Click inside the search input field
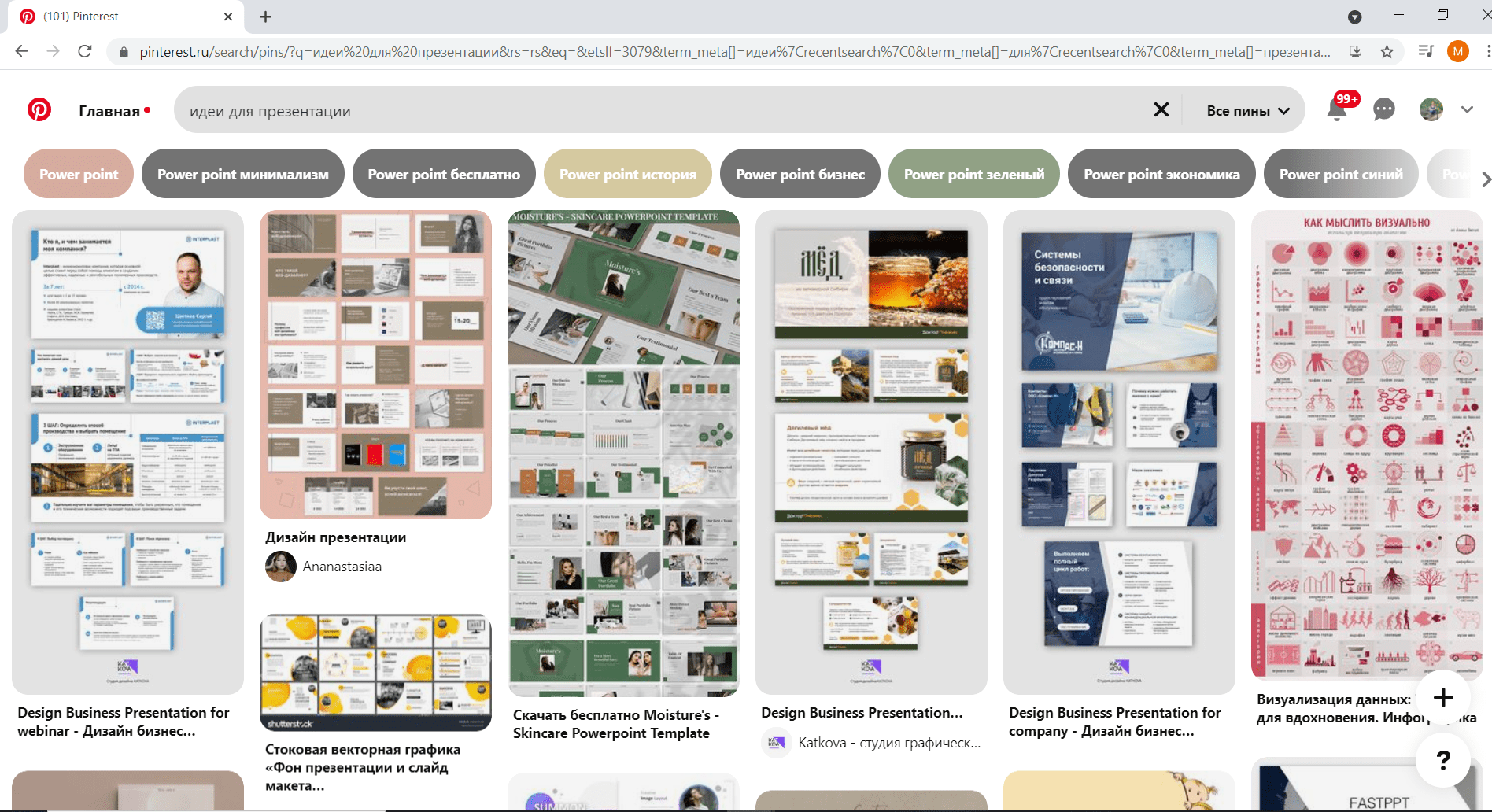This screenshot has width=1492, height=812. click(630, 110)
